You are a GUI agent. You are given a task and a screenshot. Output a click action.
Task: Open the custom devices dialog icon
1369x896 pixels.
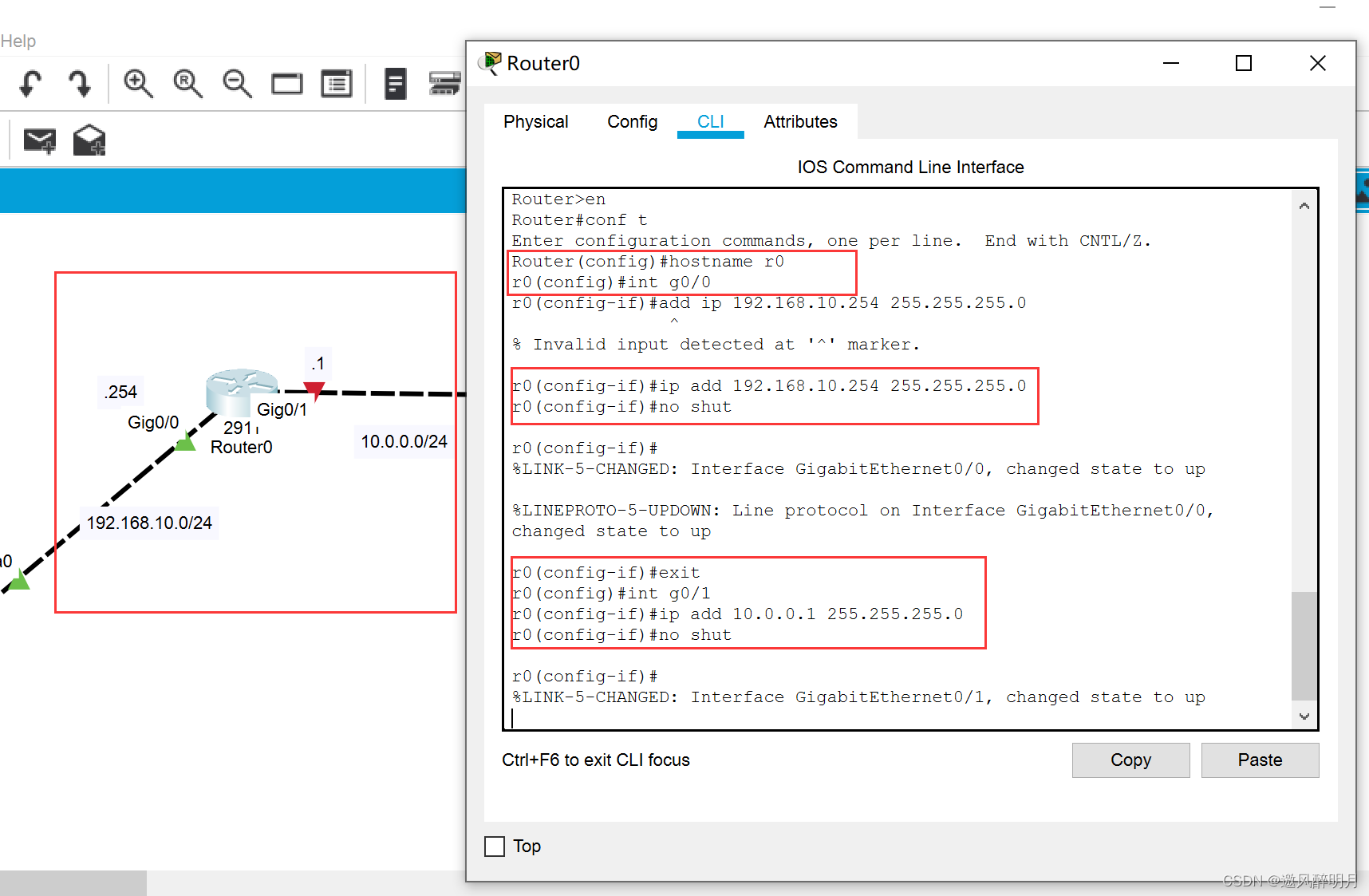point(337,84)
